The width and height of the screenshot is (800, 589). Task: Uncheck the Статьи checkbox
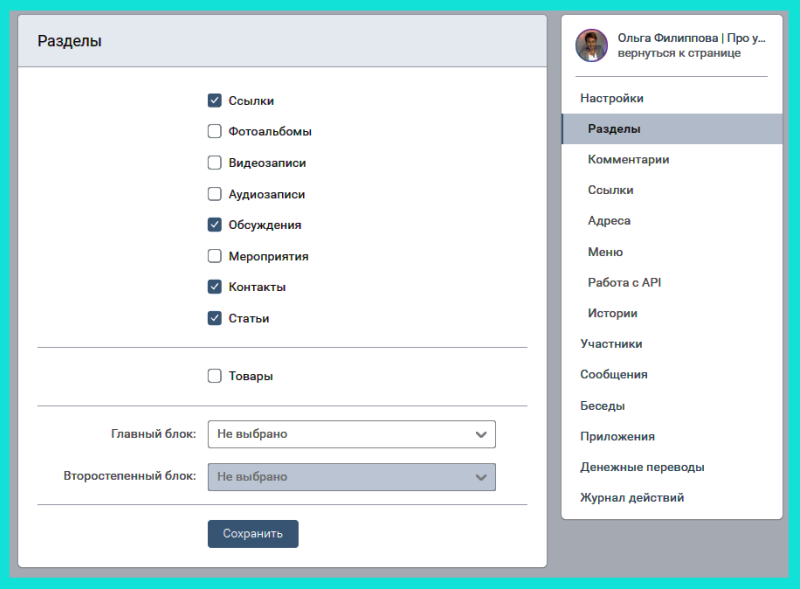click(x=214, y=318)
